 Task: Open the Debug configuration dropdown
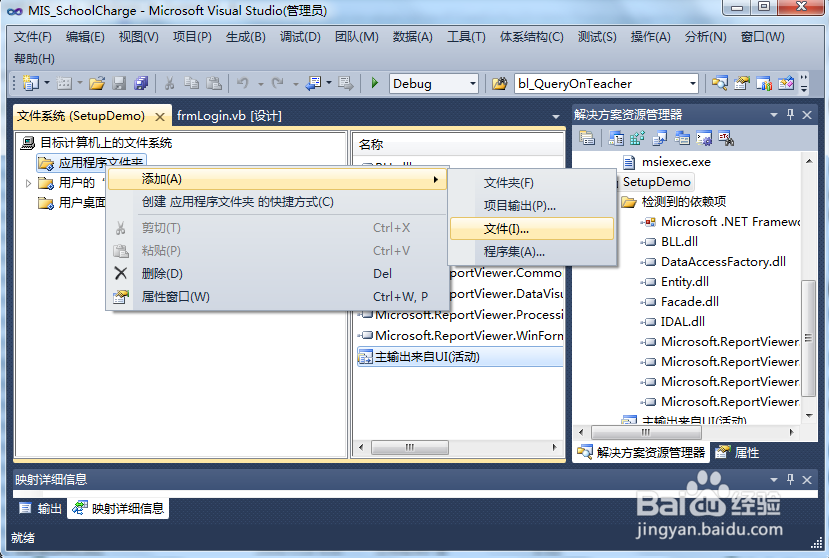tap(473, 84)
